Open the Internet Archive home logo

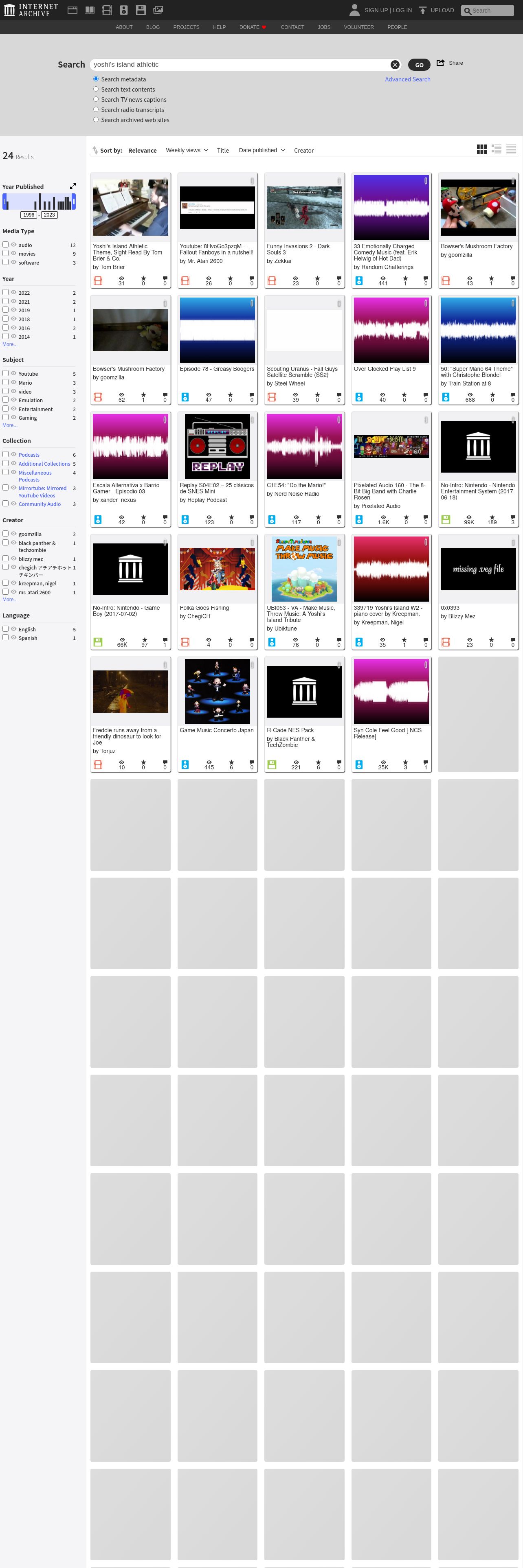31,10
